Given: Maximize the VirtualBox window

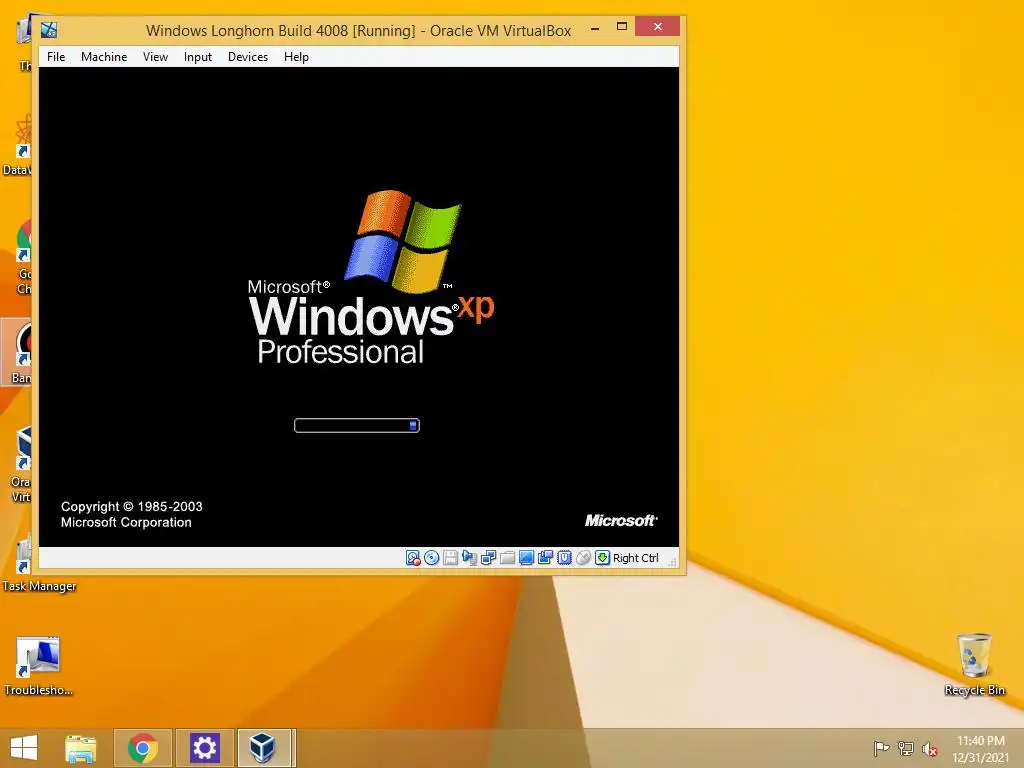Looking at the screenshot, I should (622, 27).
